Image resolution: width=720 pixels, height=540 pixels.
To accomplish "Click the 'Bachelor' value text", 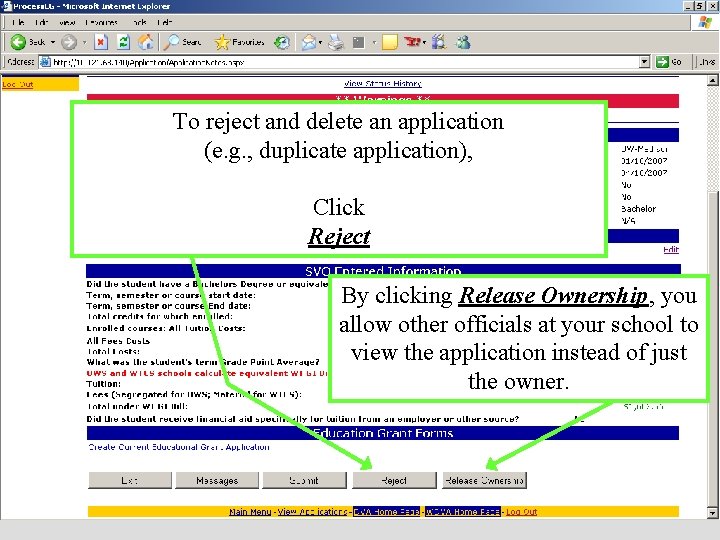I will (x=638, y=209).
